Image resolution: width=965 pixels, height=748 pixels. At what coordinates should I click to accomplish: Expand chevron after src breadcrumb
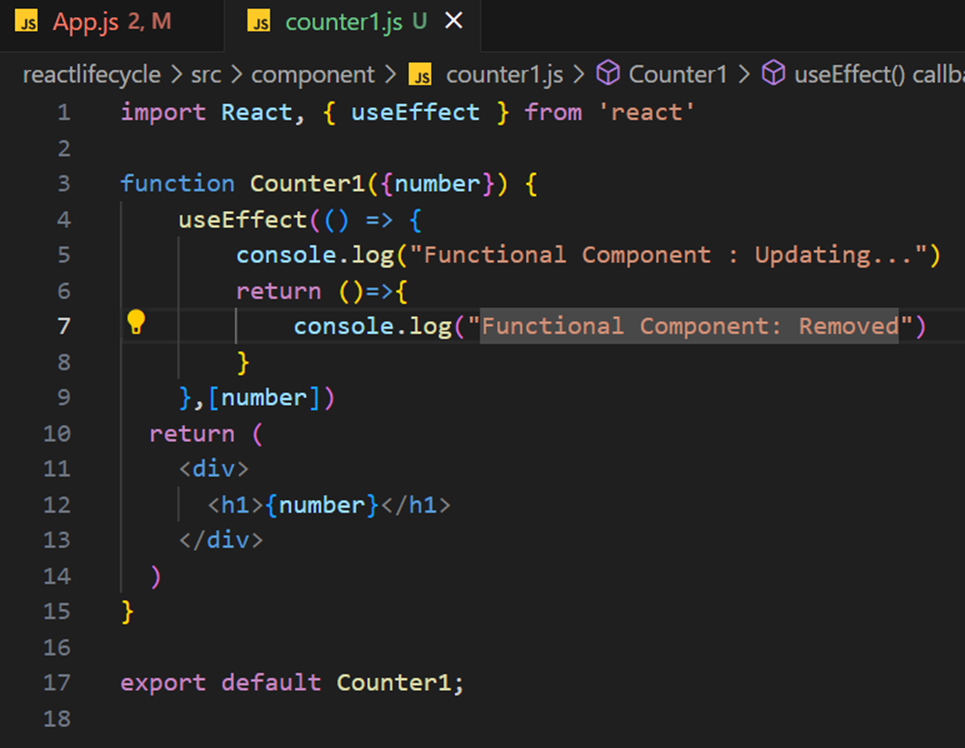click(236, 75)
